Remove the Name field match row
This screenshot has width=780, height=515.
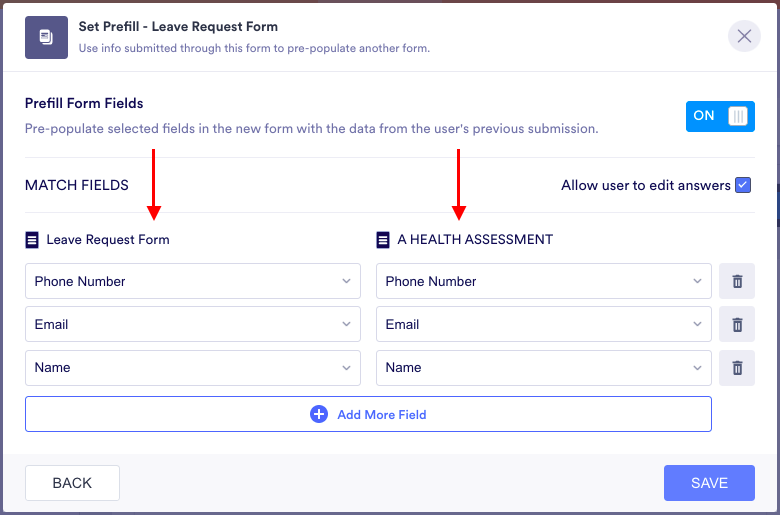737,368
